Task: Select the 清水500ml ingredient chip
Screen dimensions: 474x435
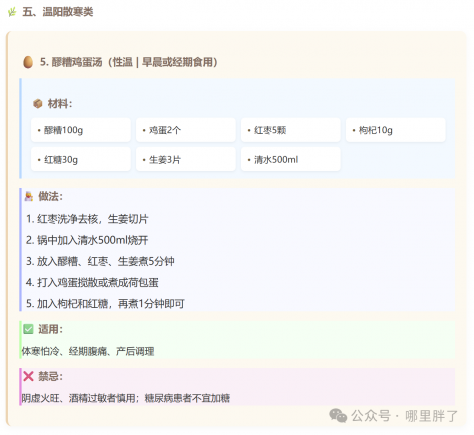Action: click(291, 159)
